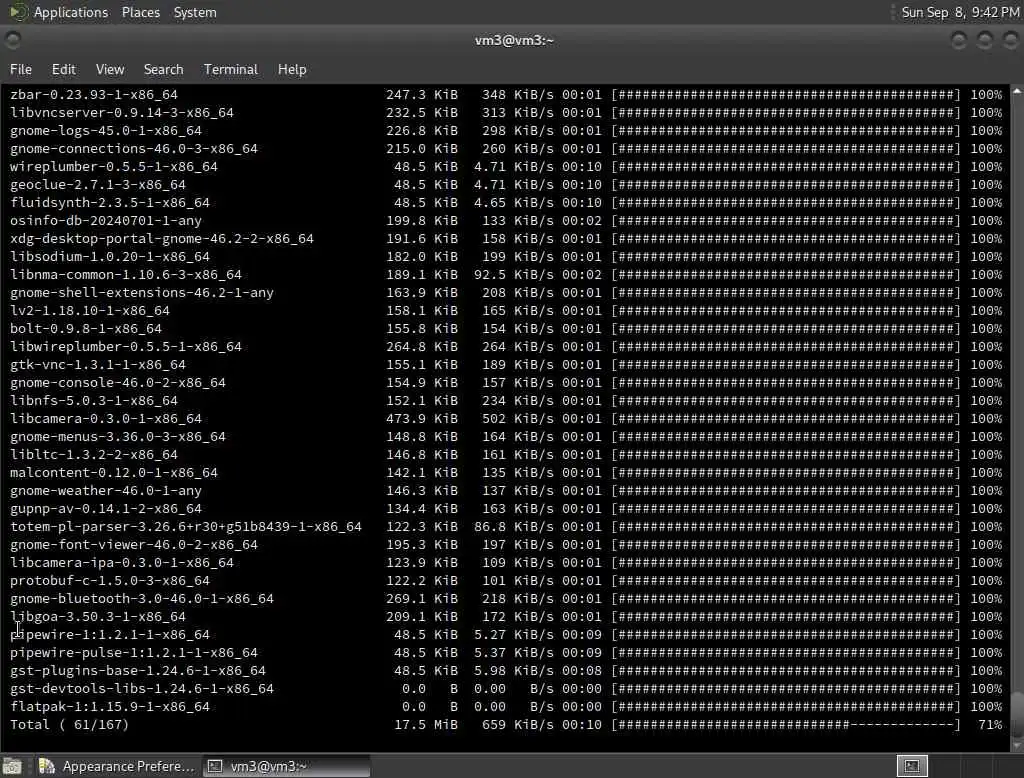Click the distro logo icon beside Applications
This screenshot has height=778, width=1024.
[18, 12]
